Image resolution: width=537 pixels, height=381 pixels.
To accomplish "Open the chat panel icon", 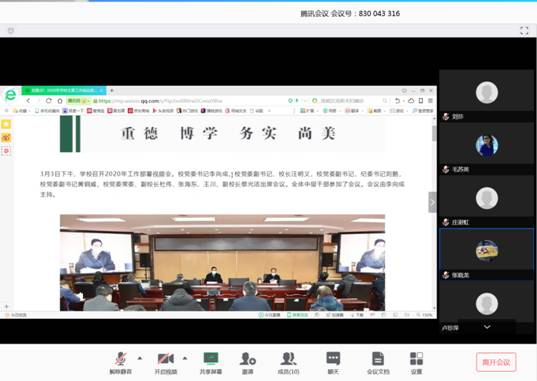I will (333, 362).
